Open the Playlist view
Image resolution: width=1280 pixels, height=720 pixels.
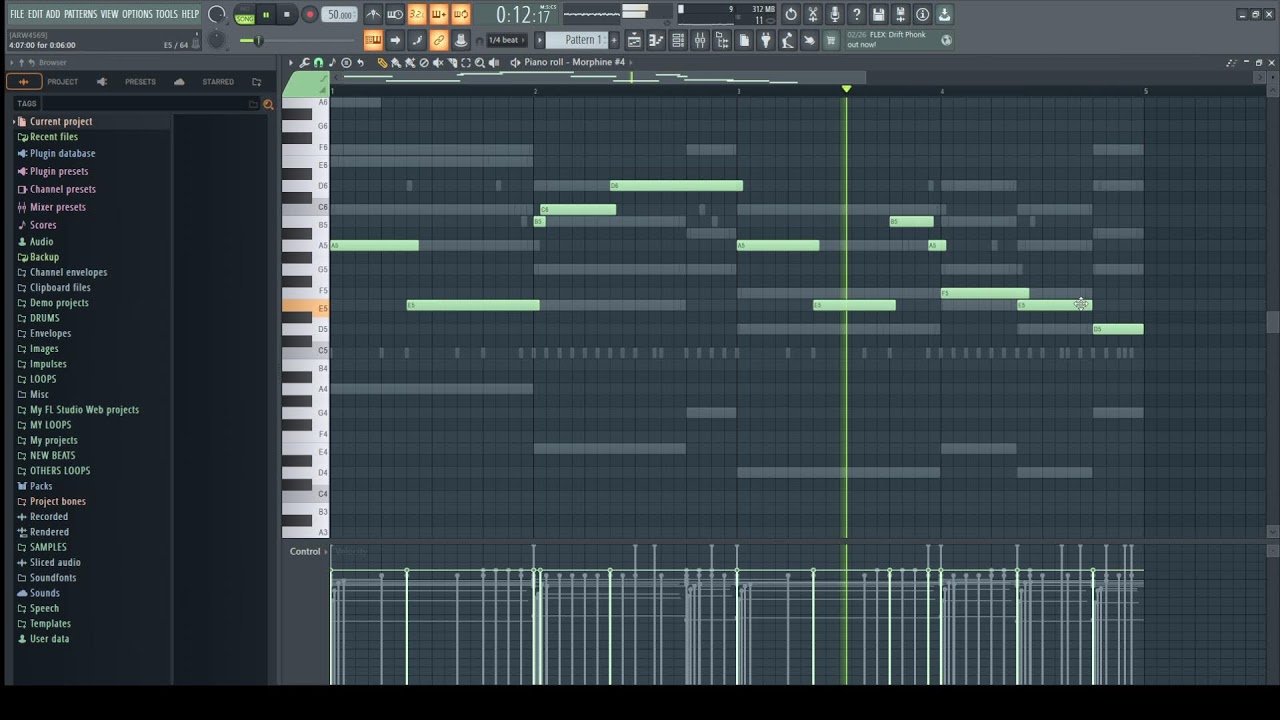coord(634,40)
